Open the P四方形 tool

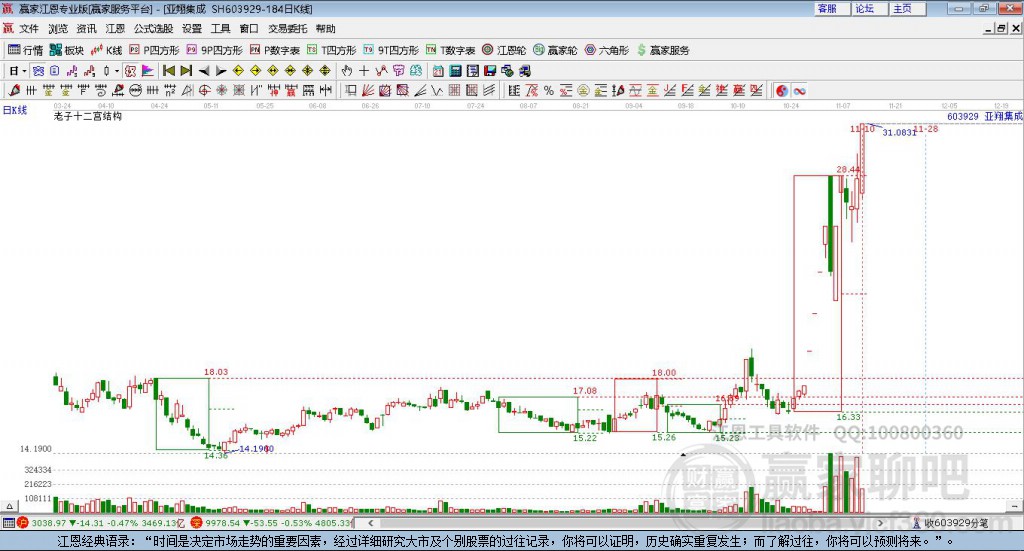(x=154, y=50)
